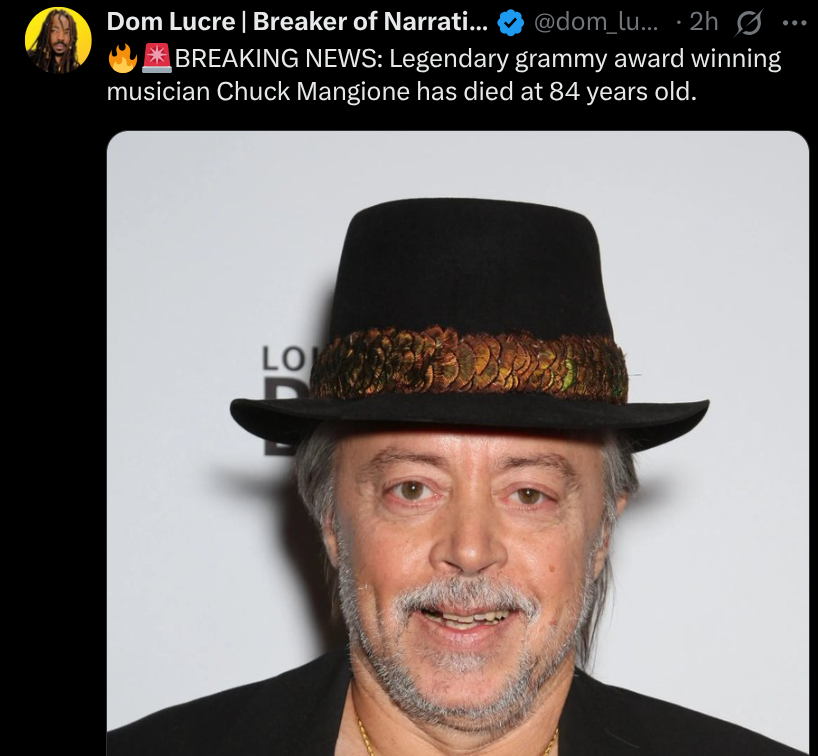Open the three-dot more options menu
This screenshot has width=818, height=756.
tap(795, 23)
